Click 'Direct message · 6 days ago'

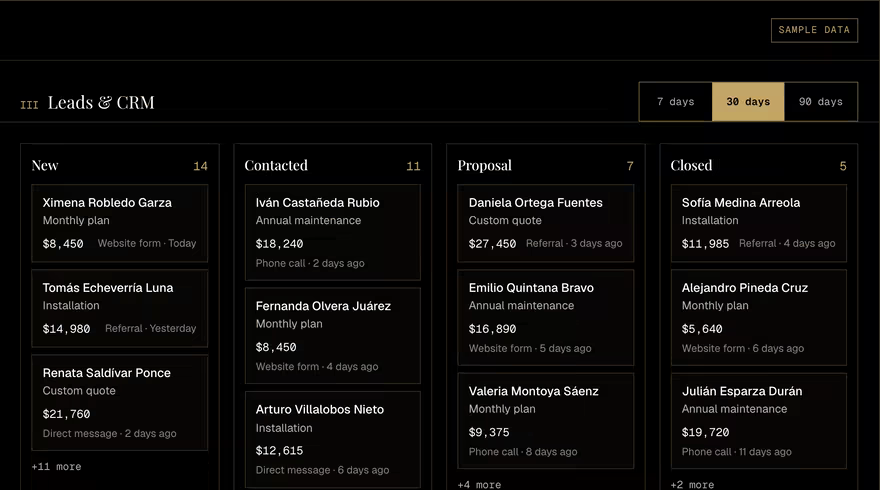click(322, 470)
